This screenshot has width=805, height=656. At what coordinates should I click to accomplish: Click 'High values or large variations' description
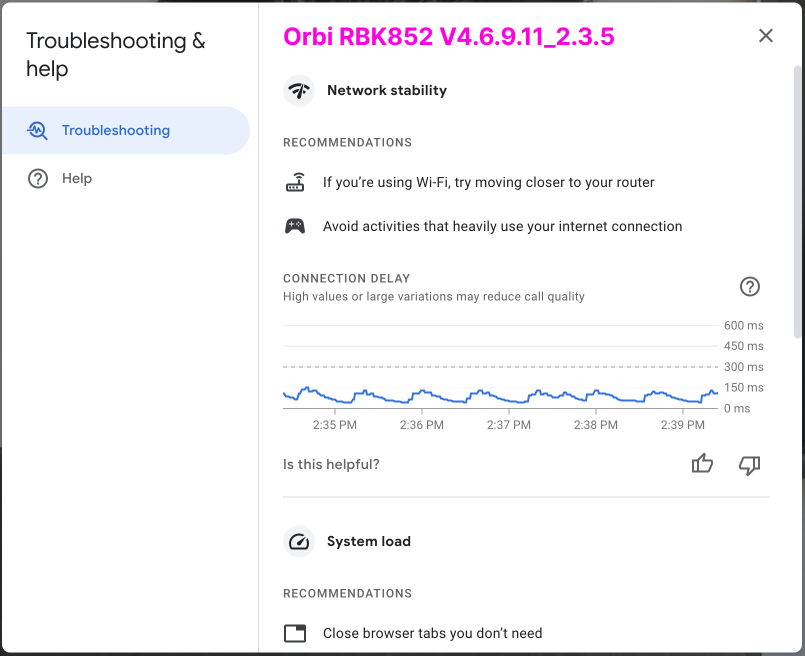pos(434,297)
